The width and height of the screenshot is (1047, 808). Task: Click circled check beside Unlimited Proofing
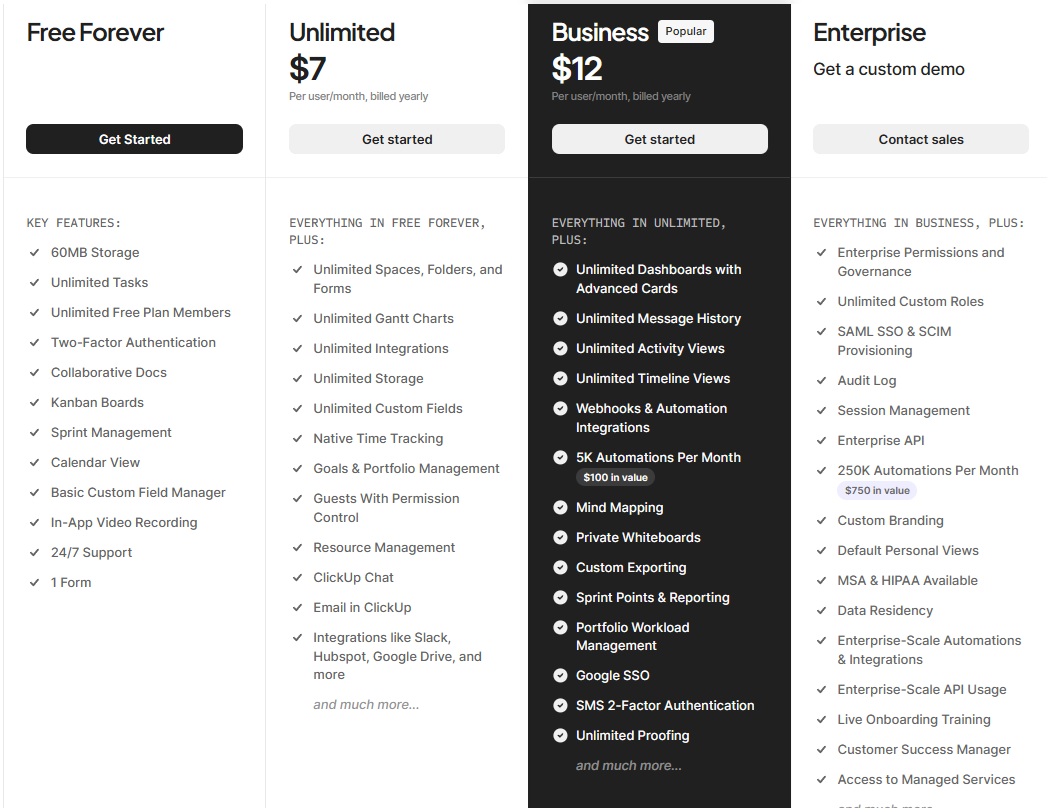pyautogui.click(x=560, y=735)
